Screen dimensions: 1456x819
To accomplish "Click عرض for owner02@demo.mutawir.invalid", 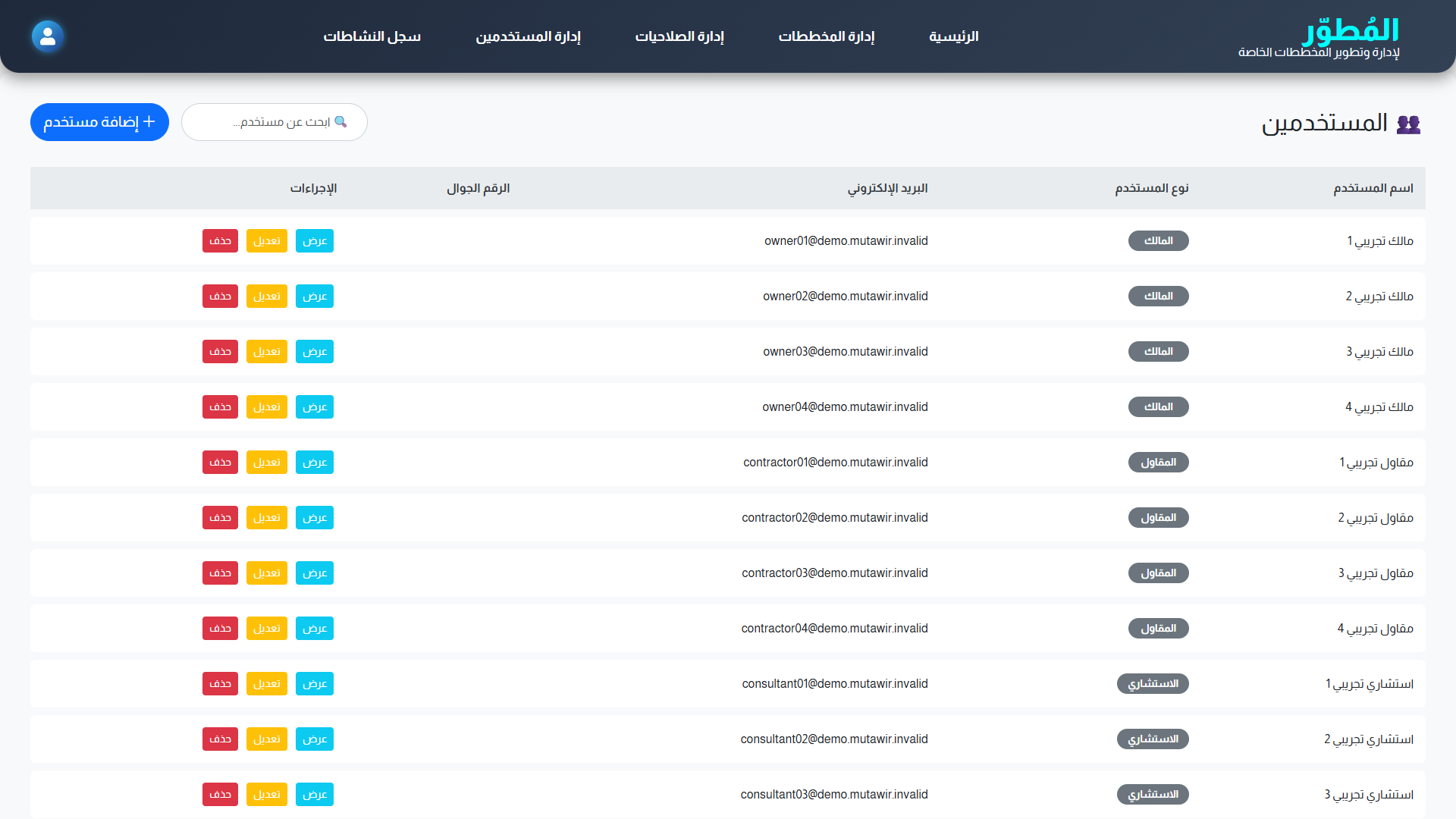I will (315, 296).
